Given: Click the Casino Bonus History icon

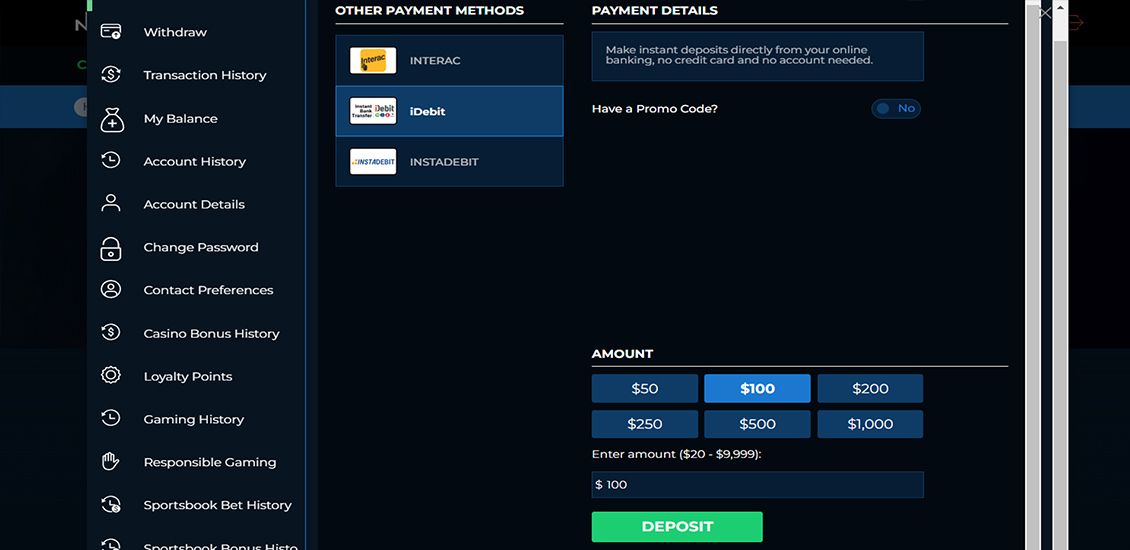Looking at the screenshot, I should pyautogui.click(x=110, y=332).
